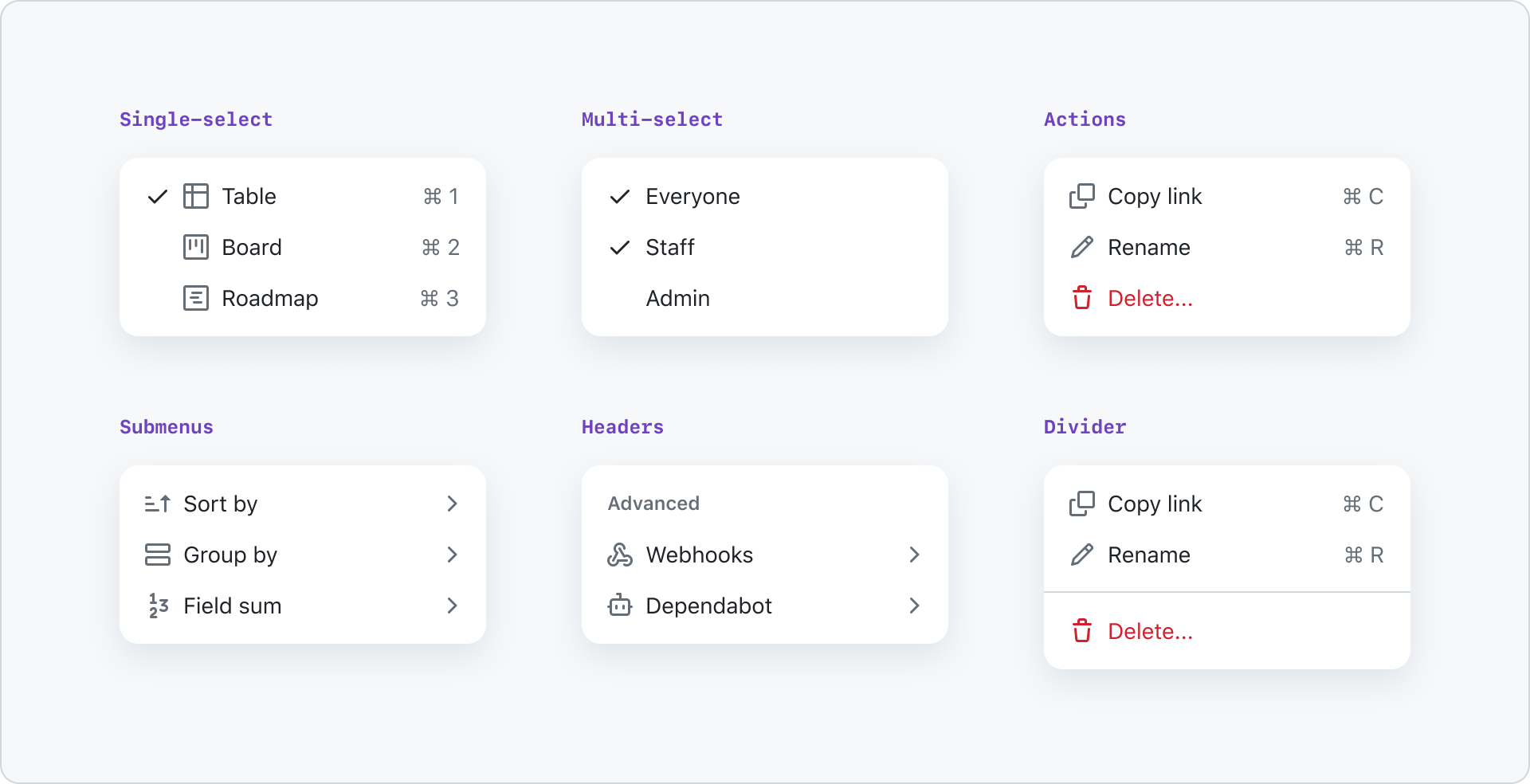Choose Rename in Divider menu
Screen dimensions: 1530x784
tap(1227, 555)
